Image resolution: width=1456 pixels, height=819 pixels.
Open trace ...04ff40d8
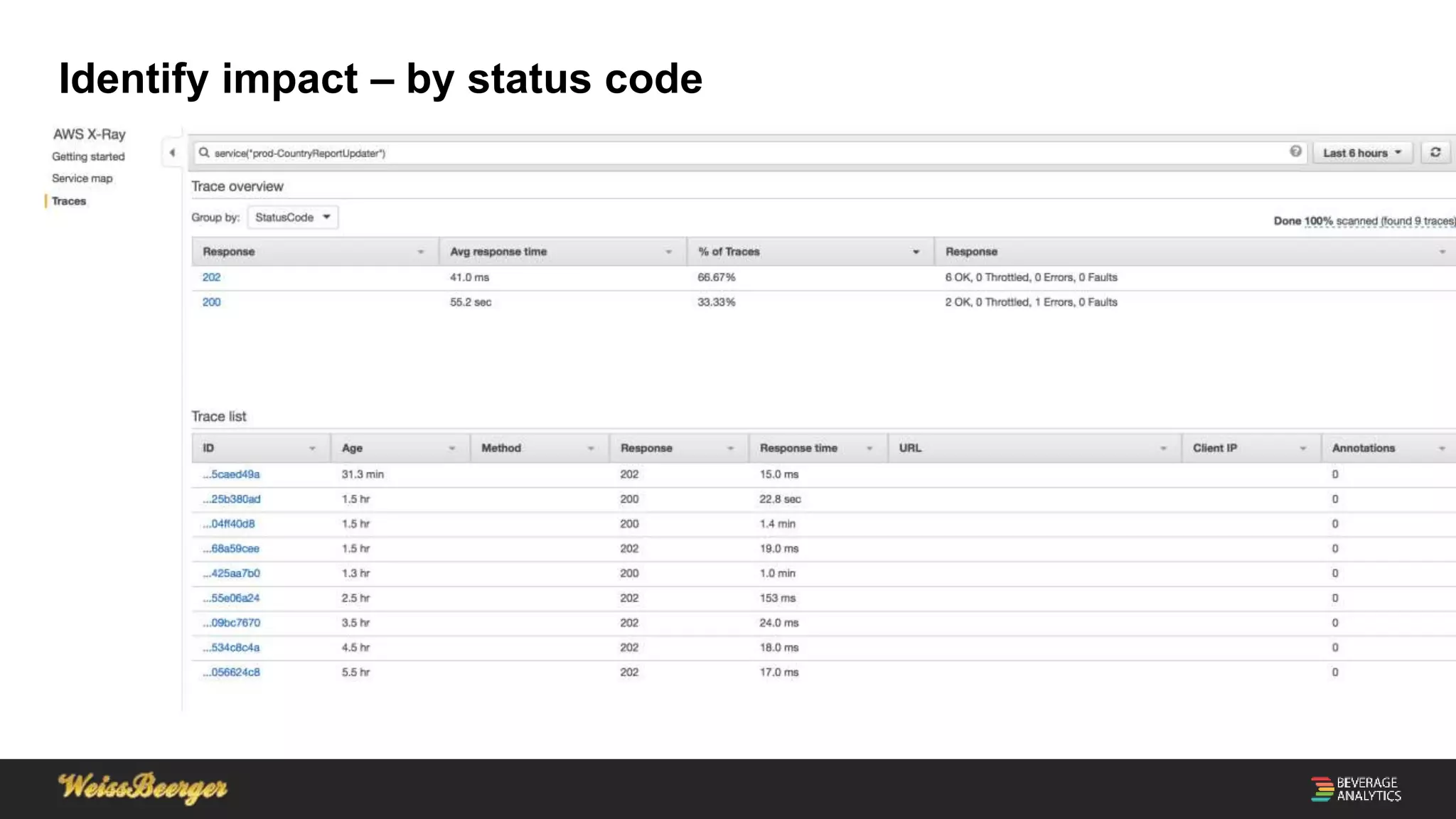click(x=229, y=524)
